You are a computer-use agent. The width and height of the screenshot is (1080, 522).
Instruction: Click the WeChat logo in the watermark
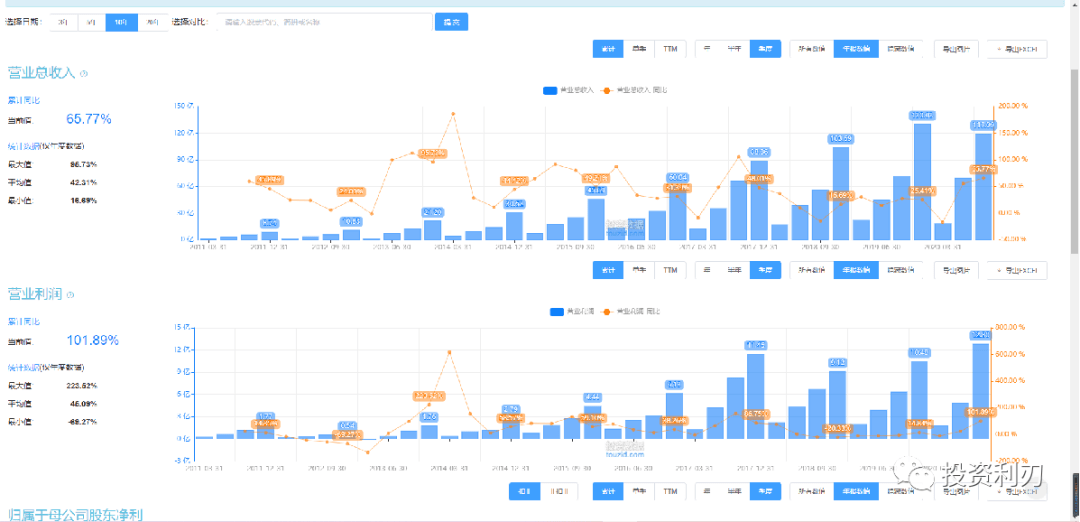[918, 477]
